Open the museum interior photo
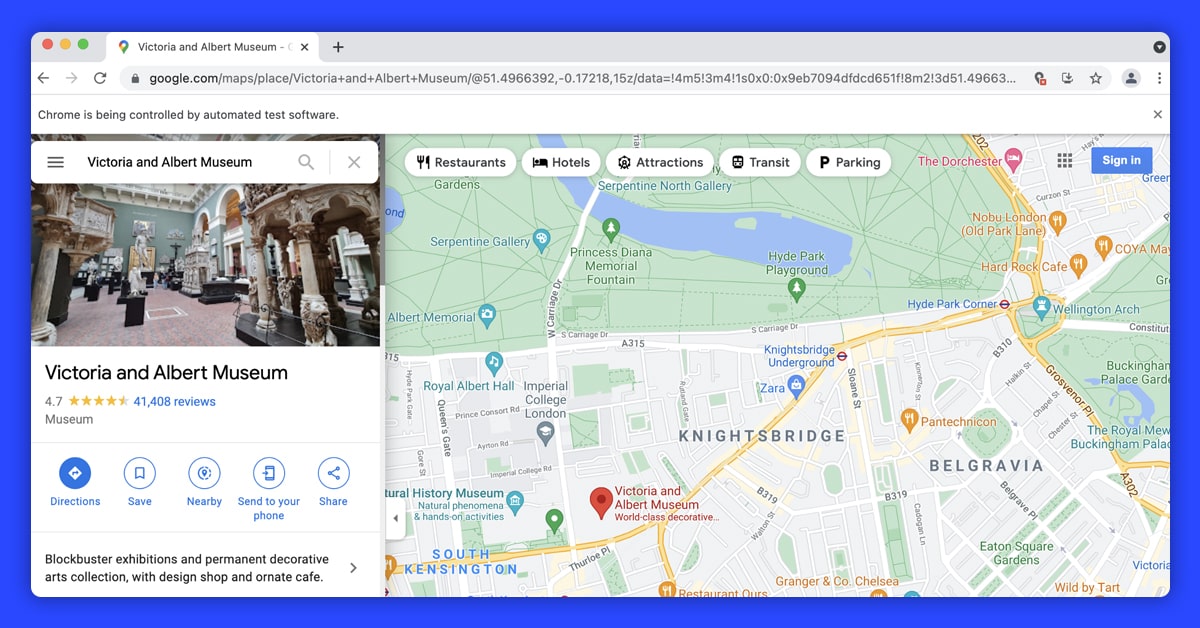The width and height of the screenshot is (1200, 628). [206, 264]
